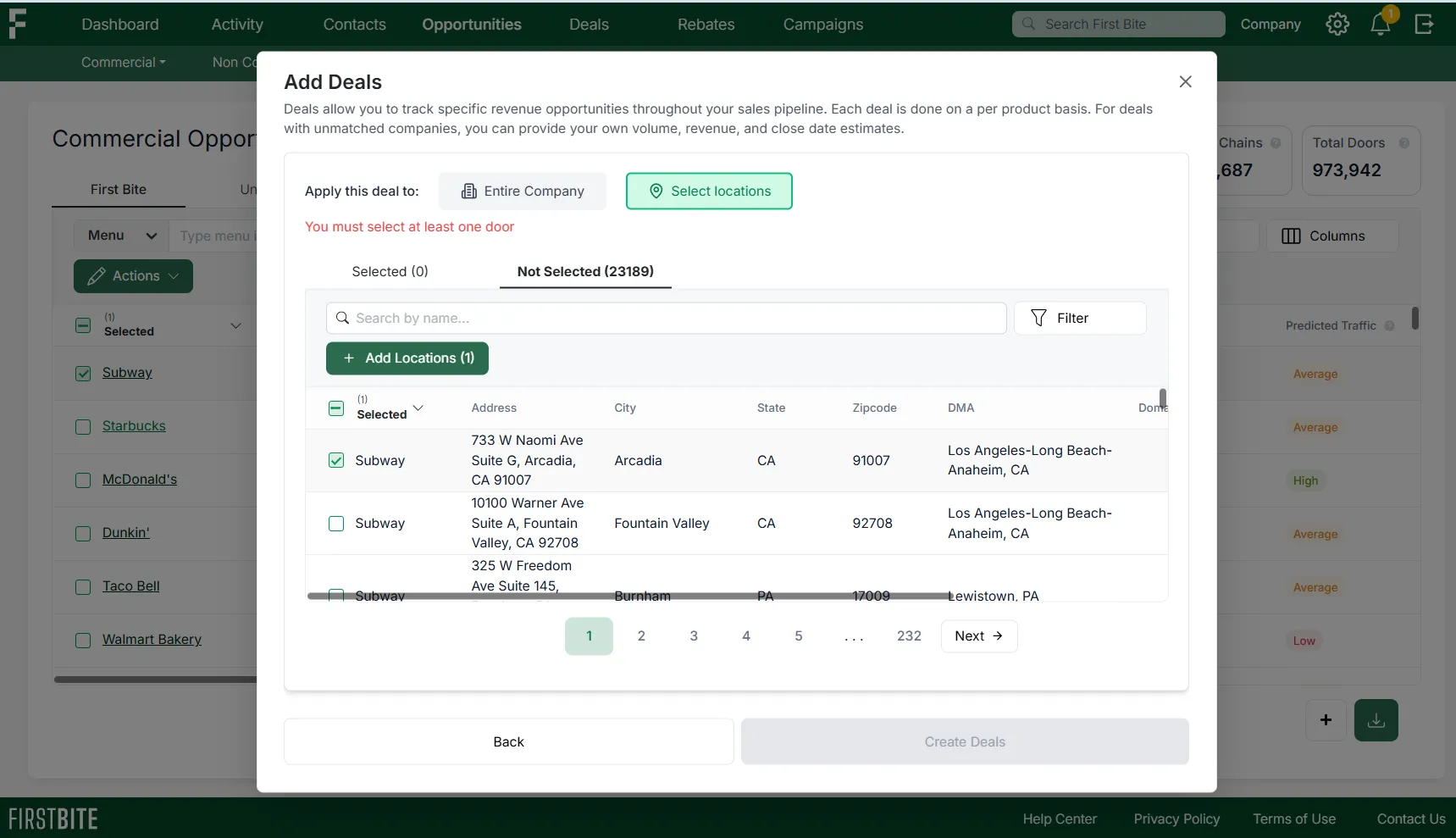Open the Contacts menu

point(355,25)
